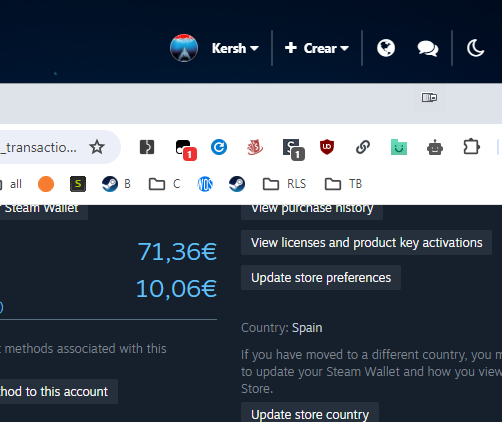Open the C bookmarks folder
The width and height of the screenshot is (502, 422).
point(165,184)
